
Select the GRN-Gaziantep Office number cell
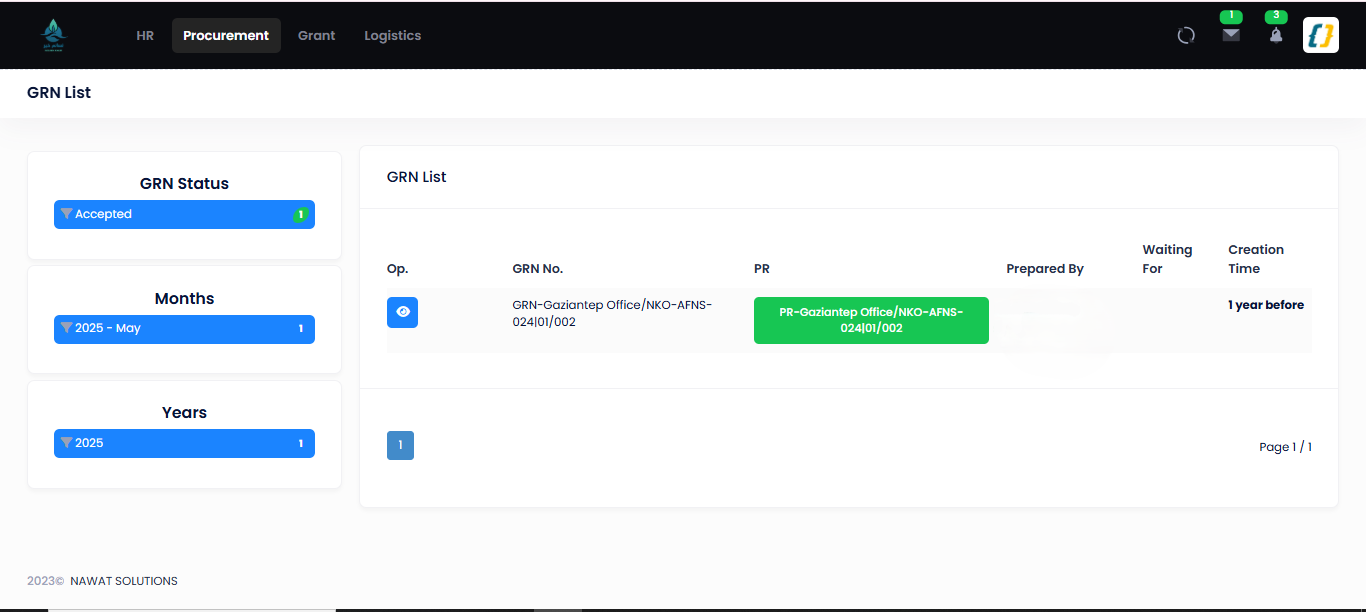point(612,313)
